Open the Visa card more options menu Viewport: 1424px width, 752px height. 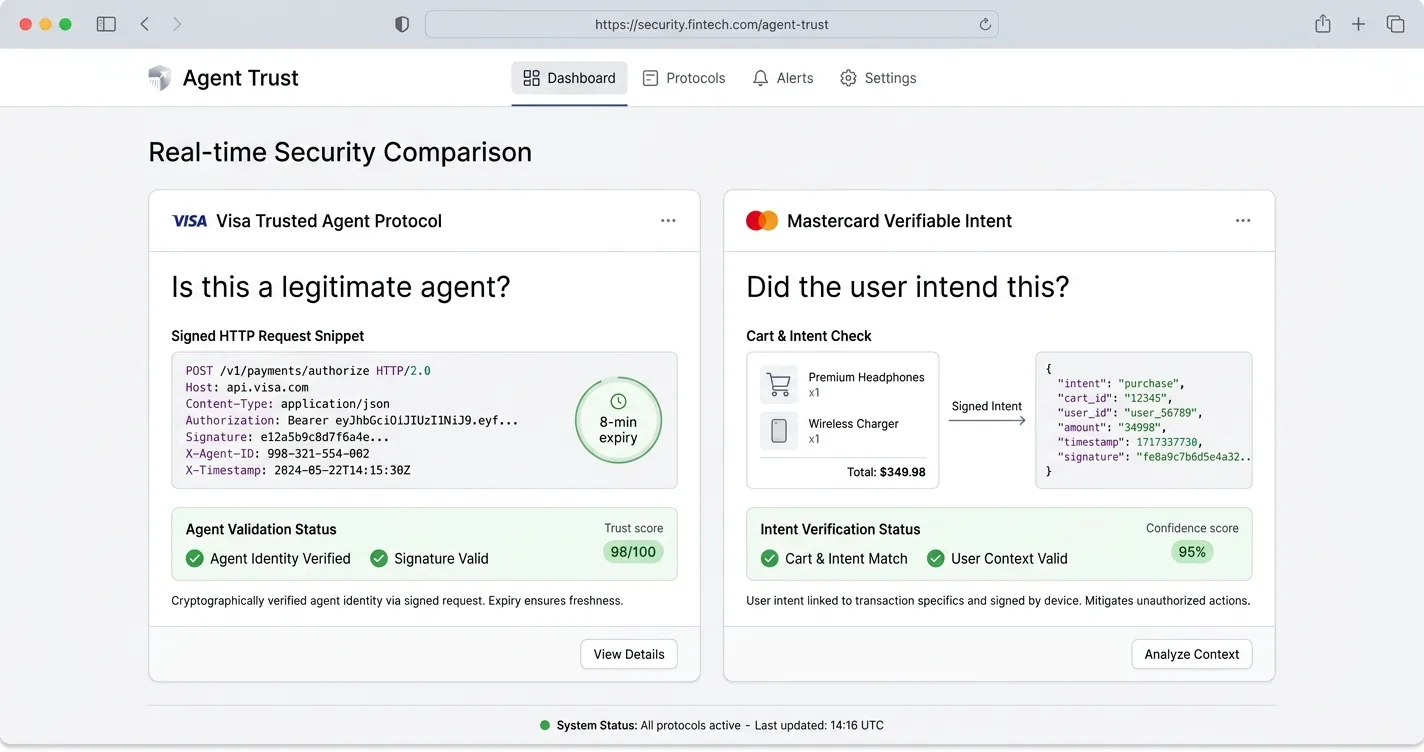[x=668, y=221]
